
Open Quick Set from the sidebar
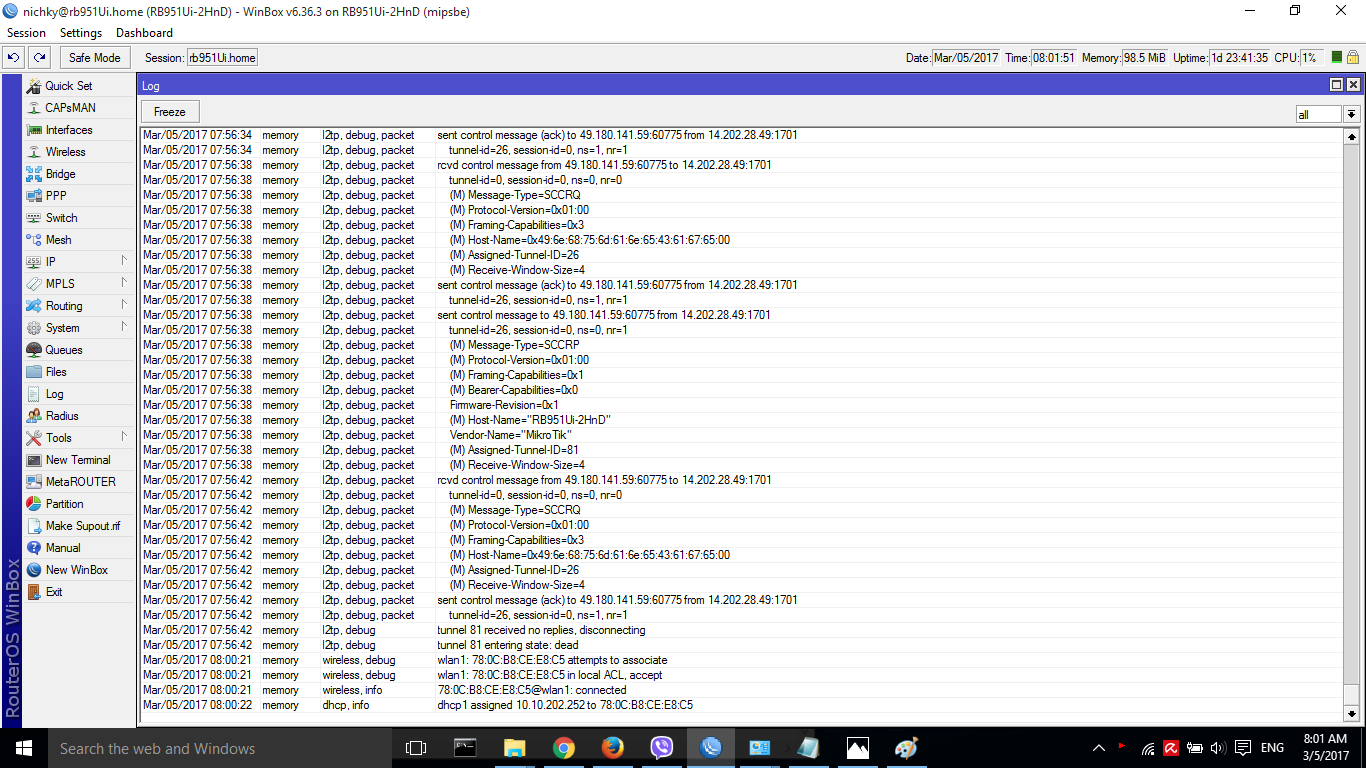coord(68,86)
